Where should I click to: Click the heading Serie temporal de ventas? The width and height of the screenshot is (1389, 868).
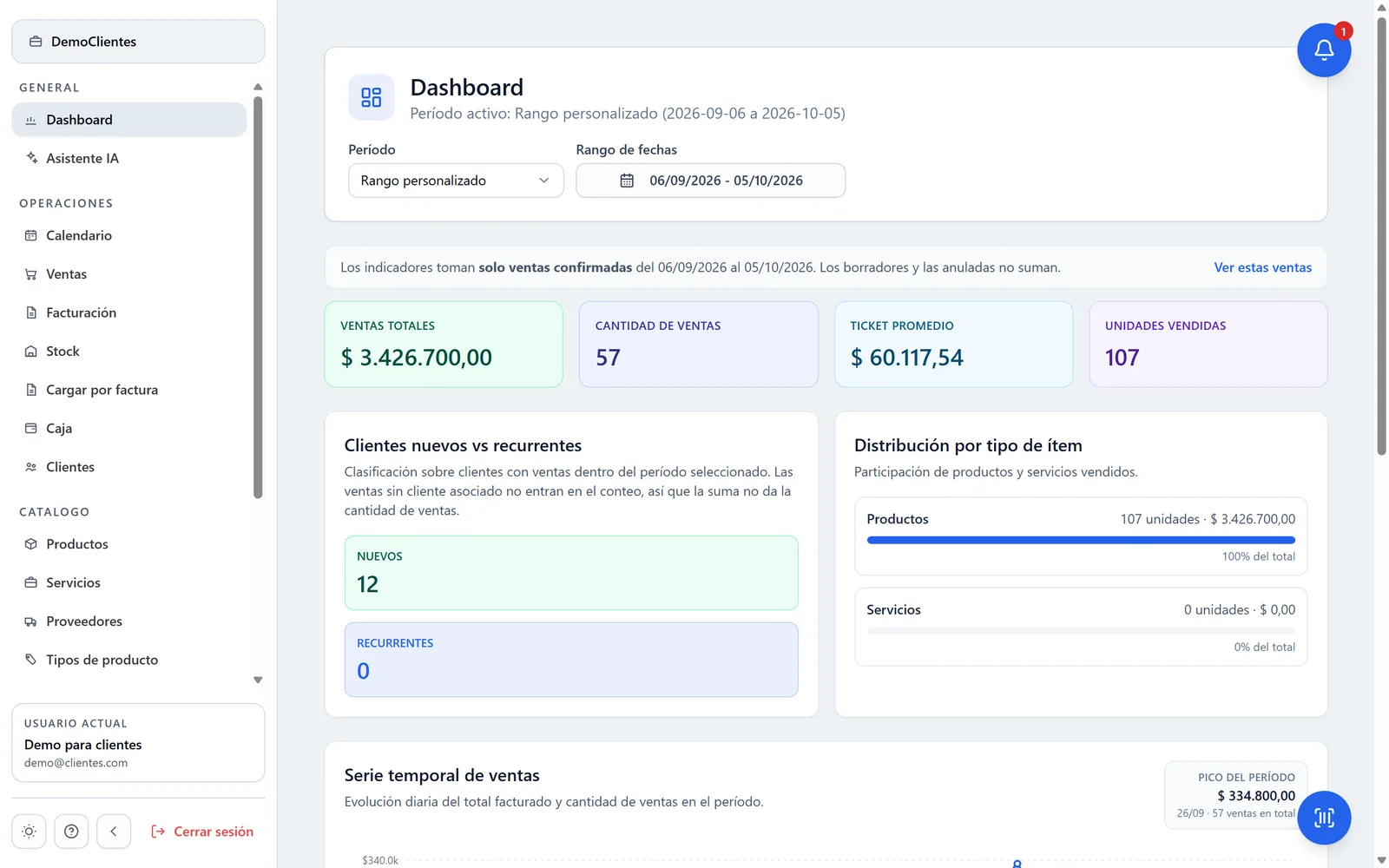click(x=442, y=775)
